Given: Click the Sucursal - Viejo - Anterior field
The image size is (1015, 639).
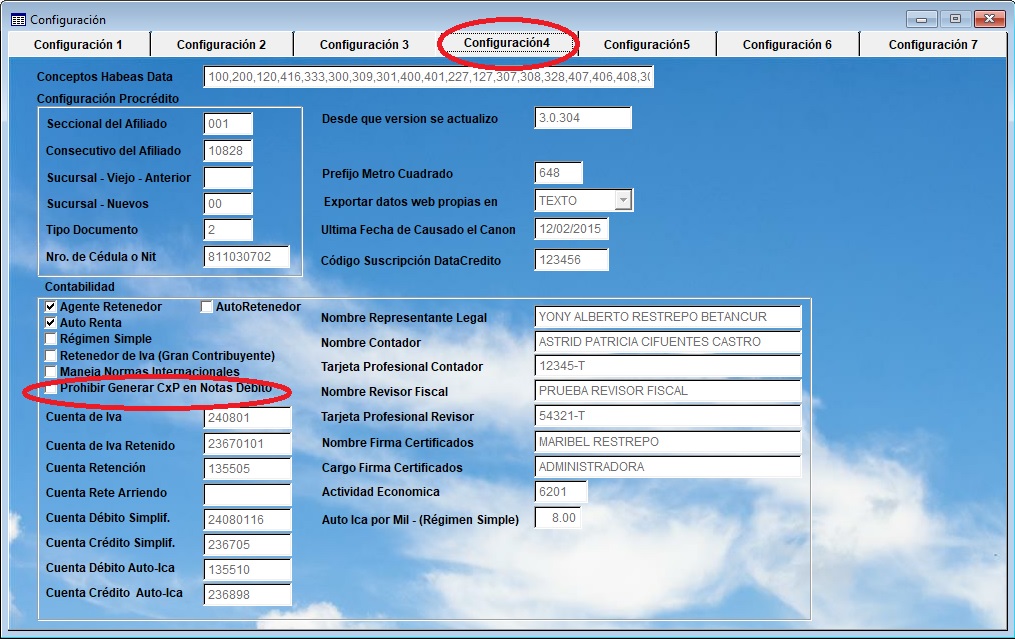Looking at the screenshot, I should click(228, 177).
